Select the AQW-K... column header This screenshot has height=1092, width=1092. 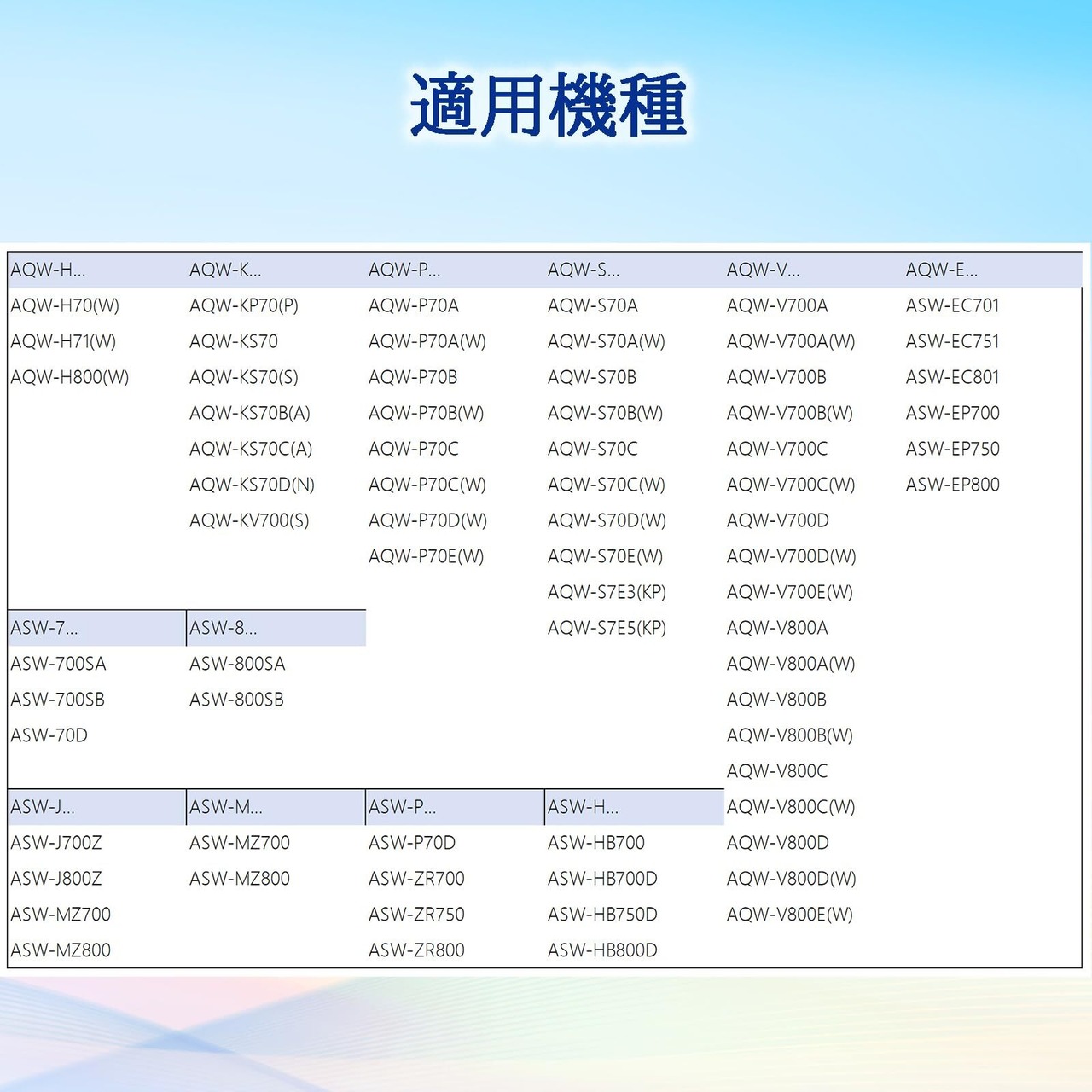pos(276,270)
